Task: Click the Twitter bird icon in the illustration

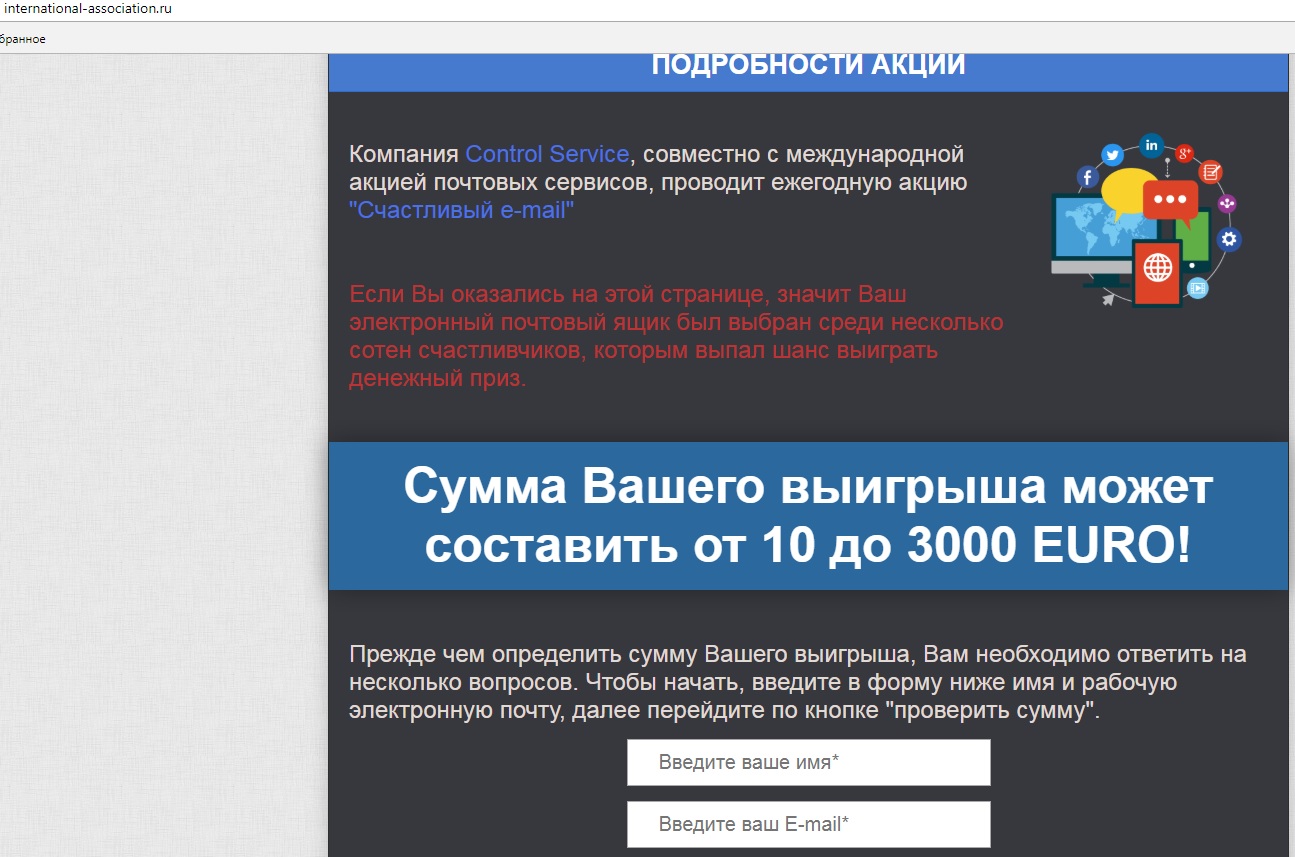Action: [x=1112, y=155]
